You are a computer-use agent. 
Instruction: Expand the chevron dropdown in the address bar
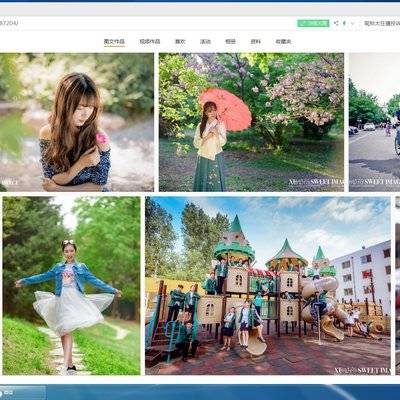tap(353, 23)
